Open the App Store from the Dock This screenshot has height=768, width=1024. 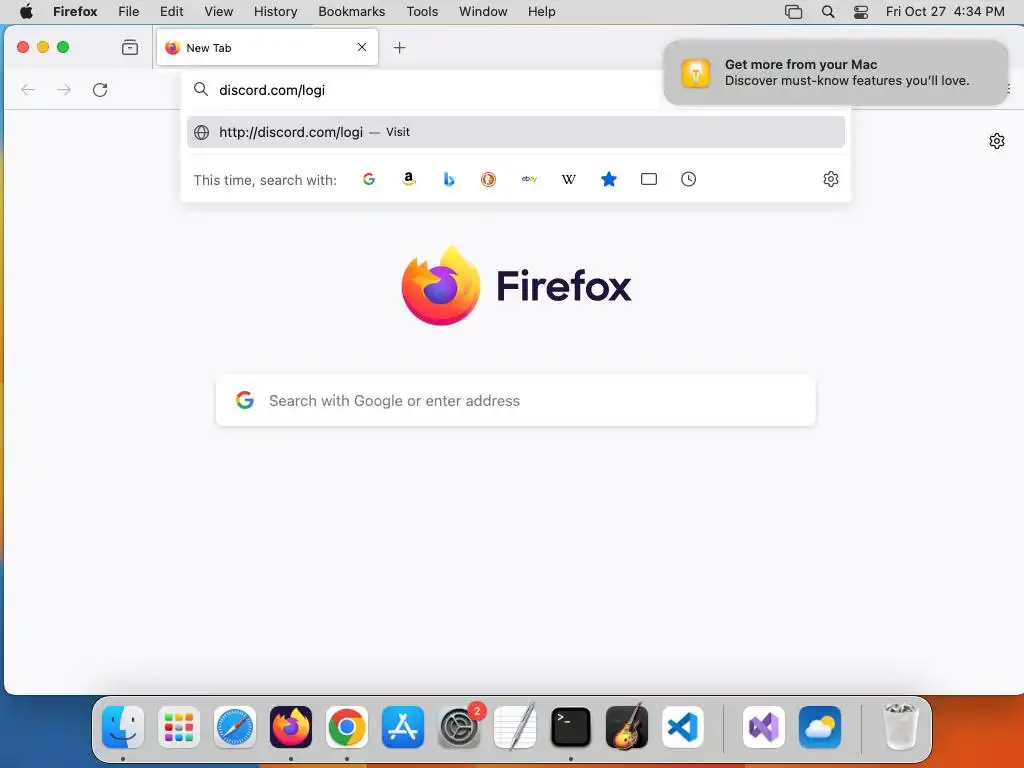403,727
